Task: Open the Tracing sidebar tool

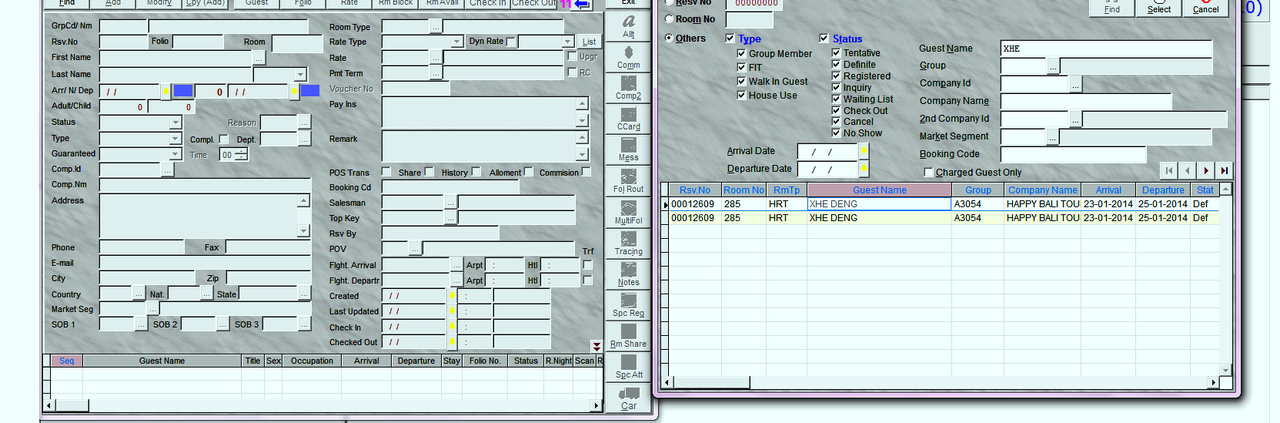Action: [x=628, y=242]
